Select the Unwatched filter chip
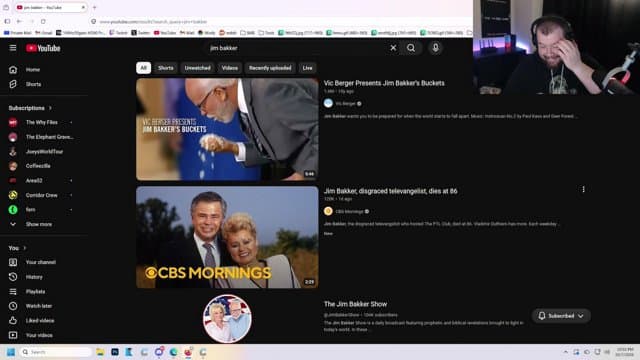640x360 pixels. coord(198,68)
